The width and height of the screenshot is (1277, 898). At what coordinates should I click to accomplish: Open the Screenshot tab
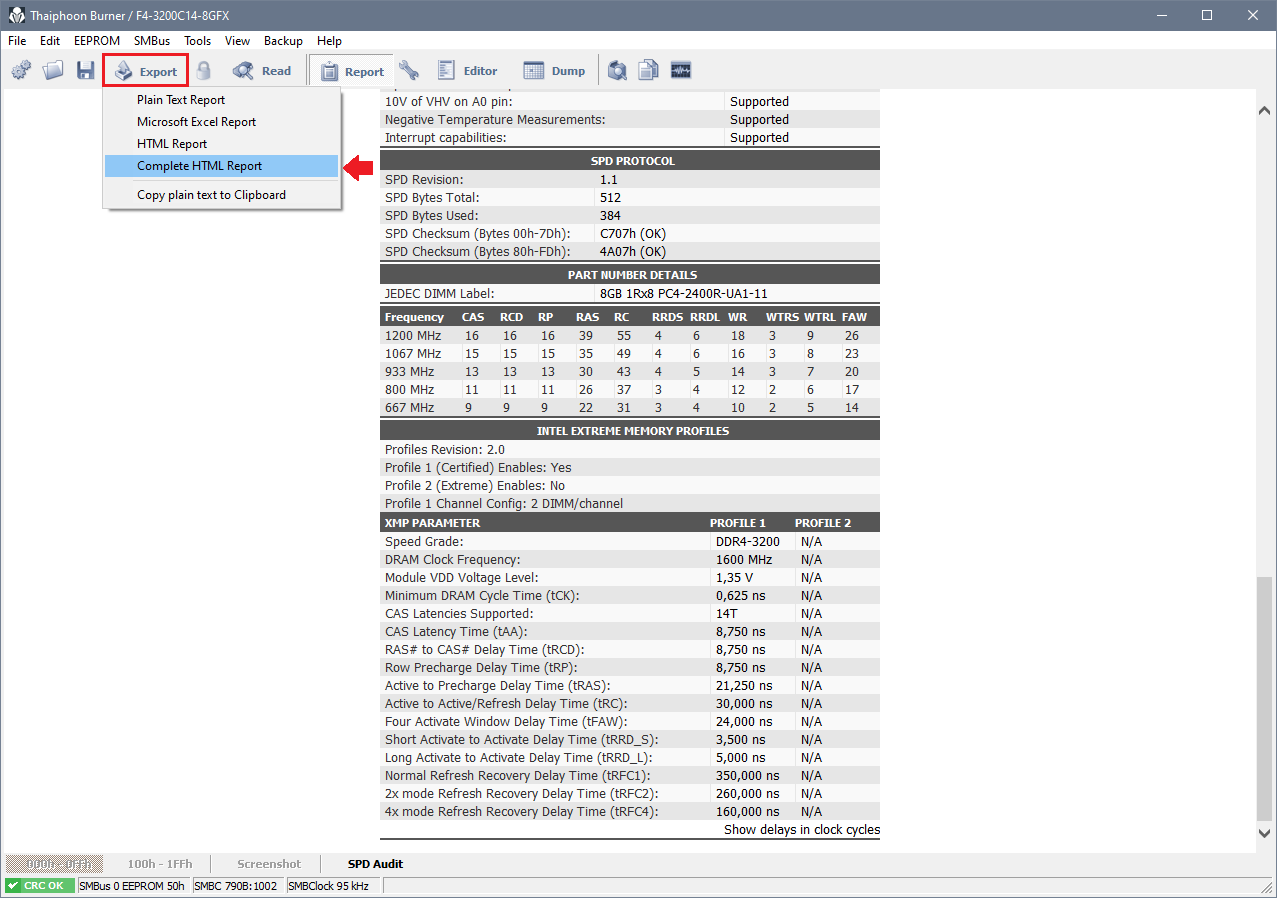pyautogui.click(x=269, y=864)
